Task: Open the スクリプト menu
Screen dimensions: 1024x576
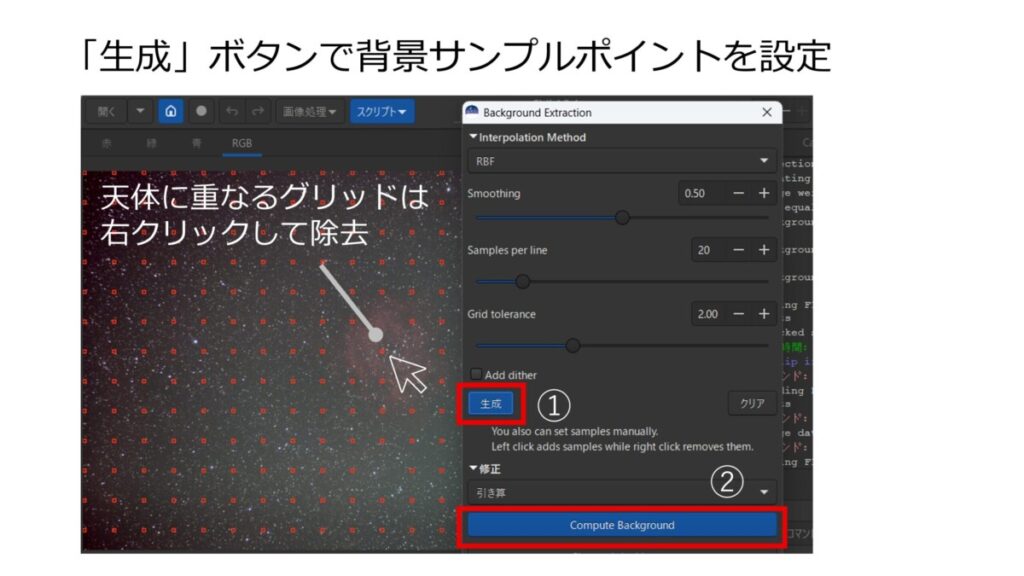Action: pyautogui.click(x=381, y=112)
